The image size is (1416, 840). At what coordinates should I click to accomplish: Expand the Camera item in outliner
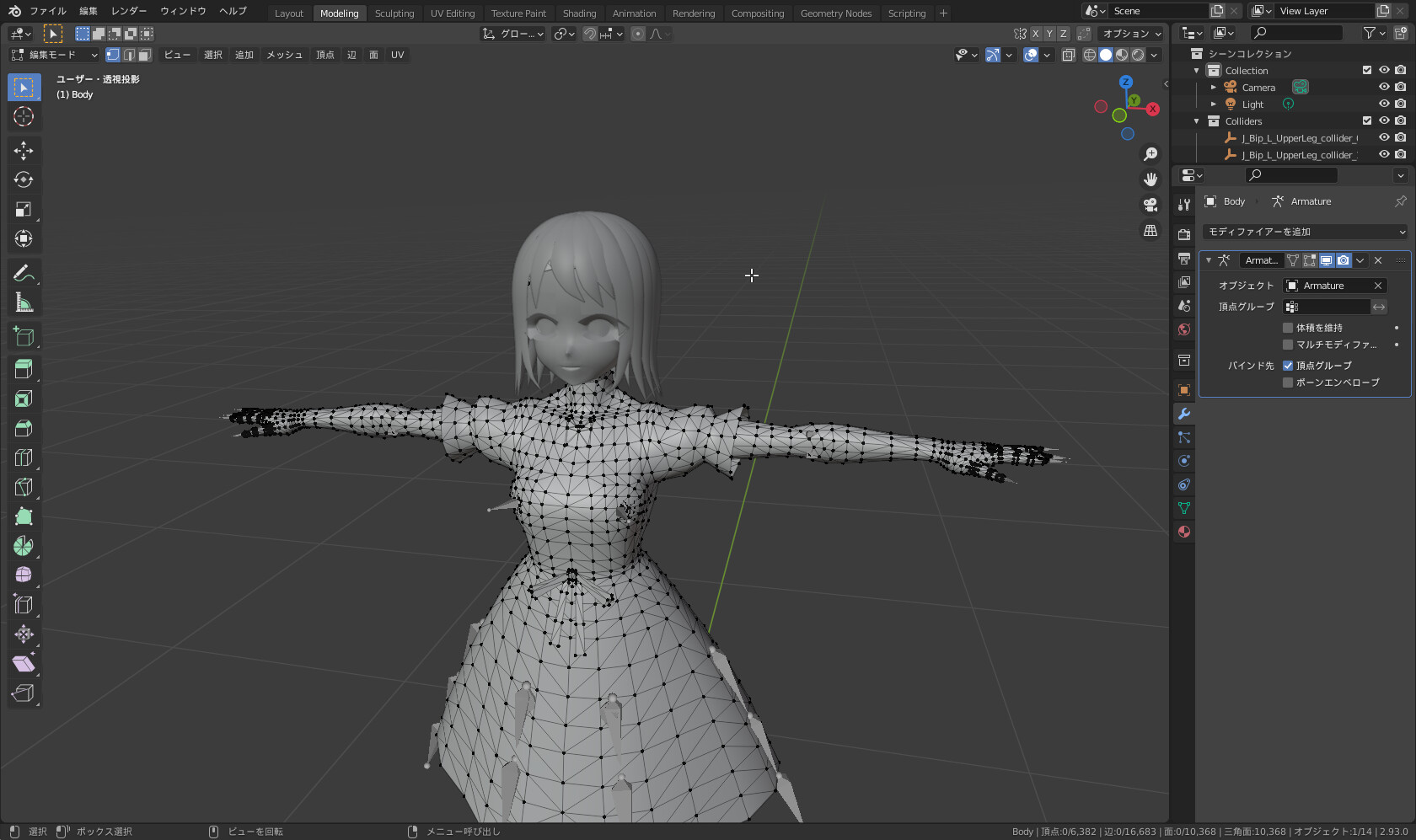(1214, 88)
